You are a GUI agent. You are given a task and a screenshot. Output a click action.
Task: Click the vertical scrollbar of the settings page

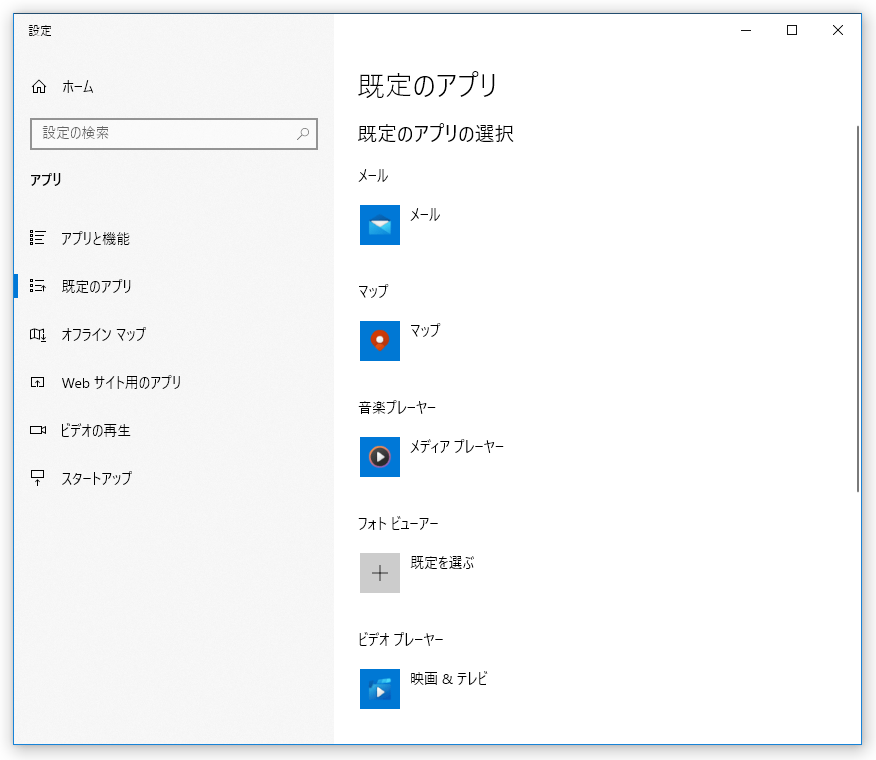pyautogui.click(x=858, y=309)
